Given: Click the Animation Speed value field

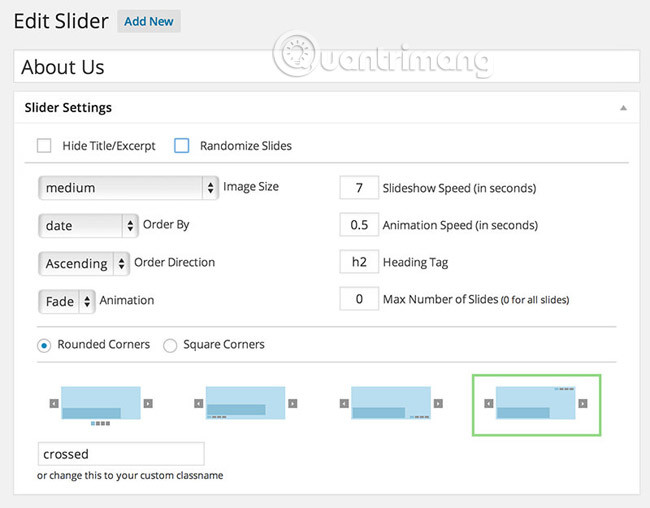Looking at the screenshot, I should point(358,225).
